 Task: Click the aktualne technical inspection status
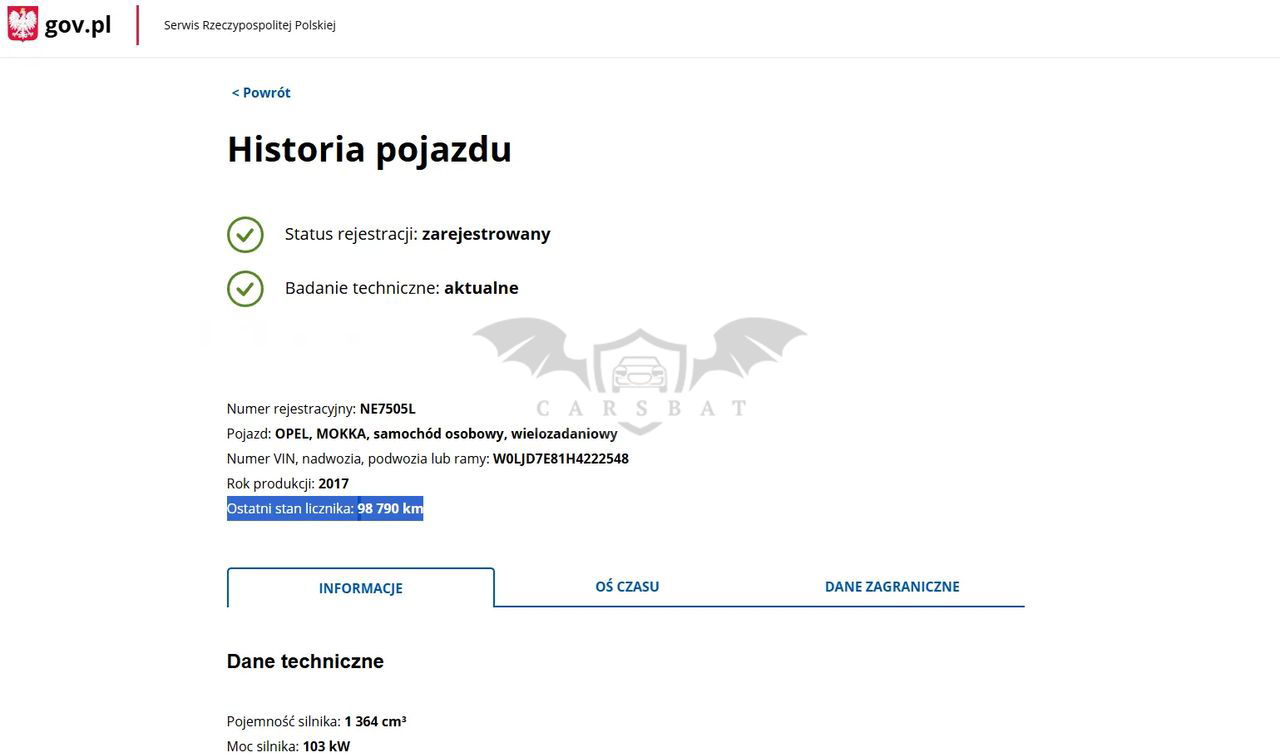coord(481,288)
